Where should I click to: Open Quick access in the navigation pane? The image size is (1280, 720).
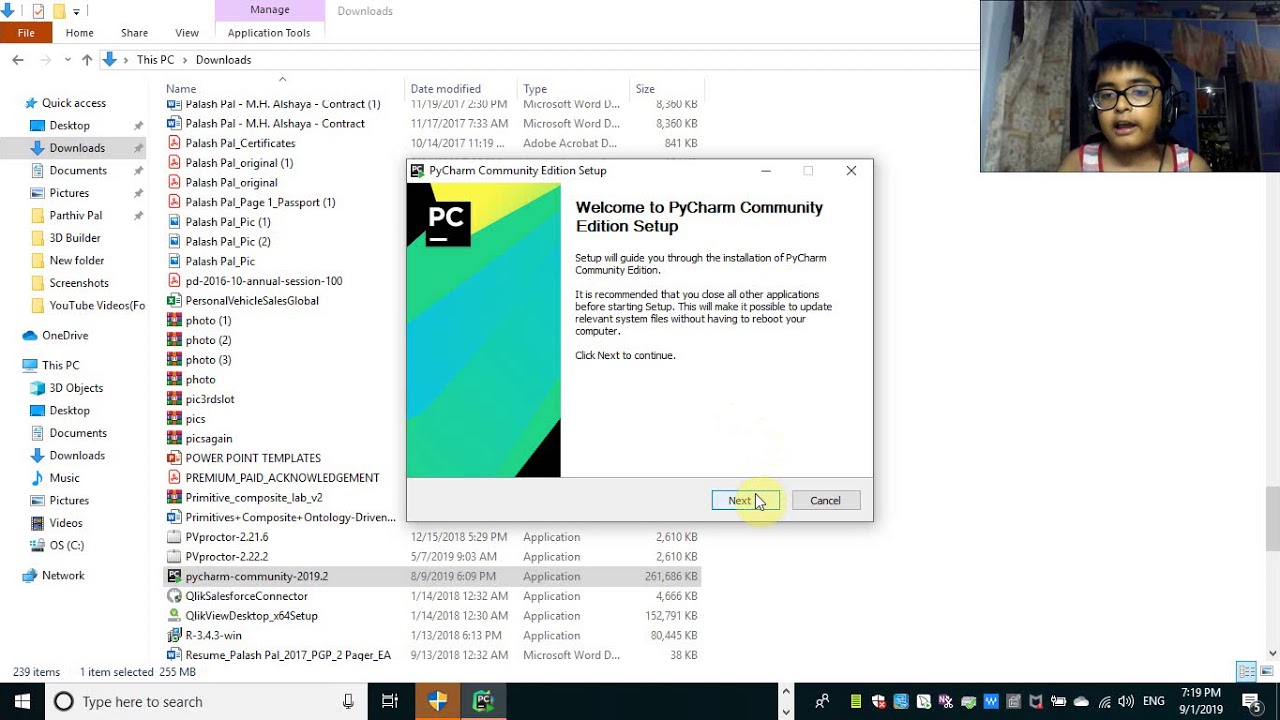[x=73, y=103]
